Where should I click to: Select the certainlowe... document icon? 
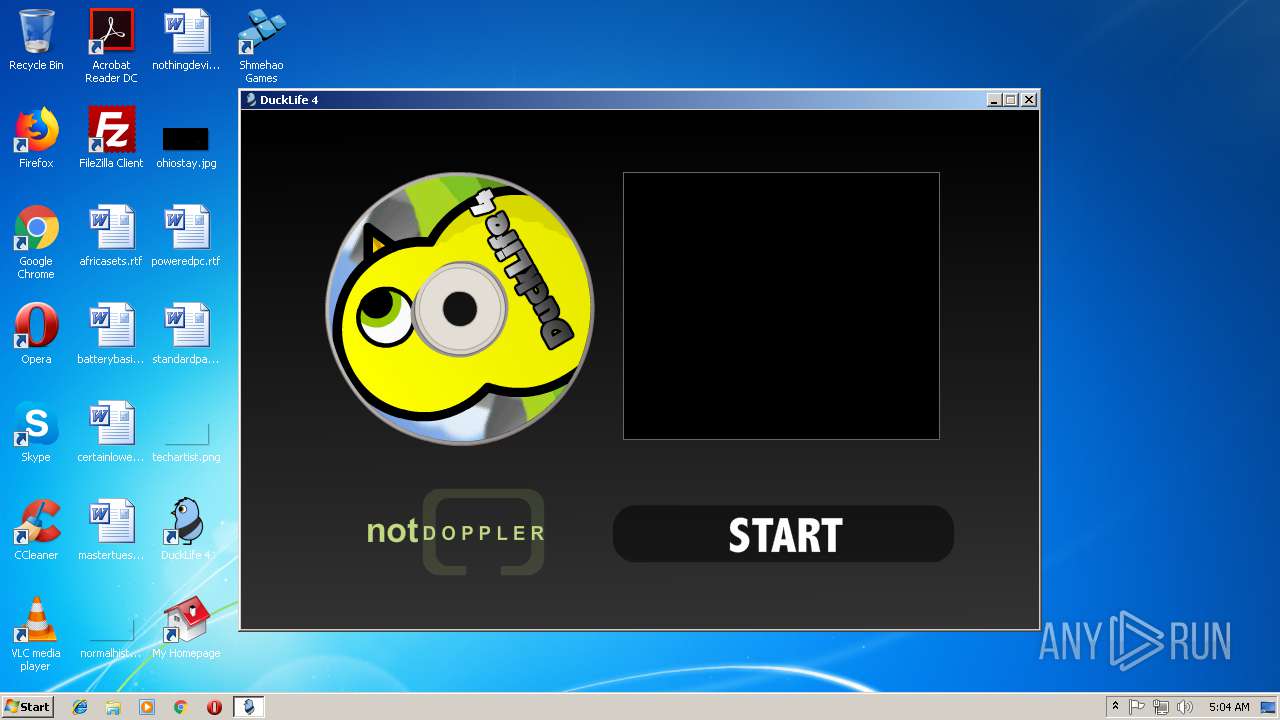click(x=111, y=432)
